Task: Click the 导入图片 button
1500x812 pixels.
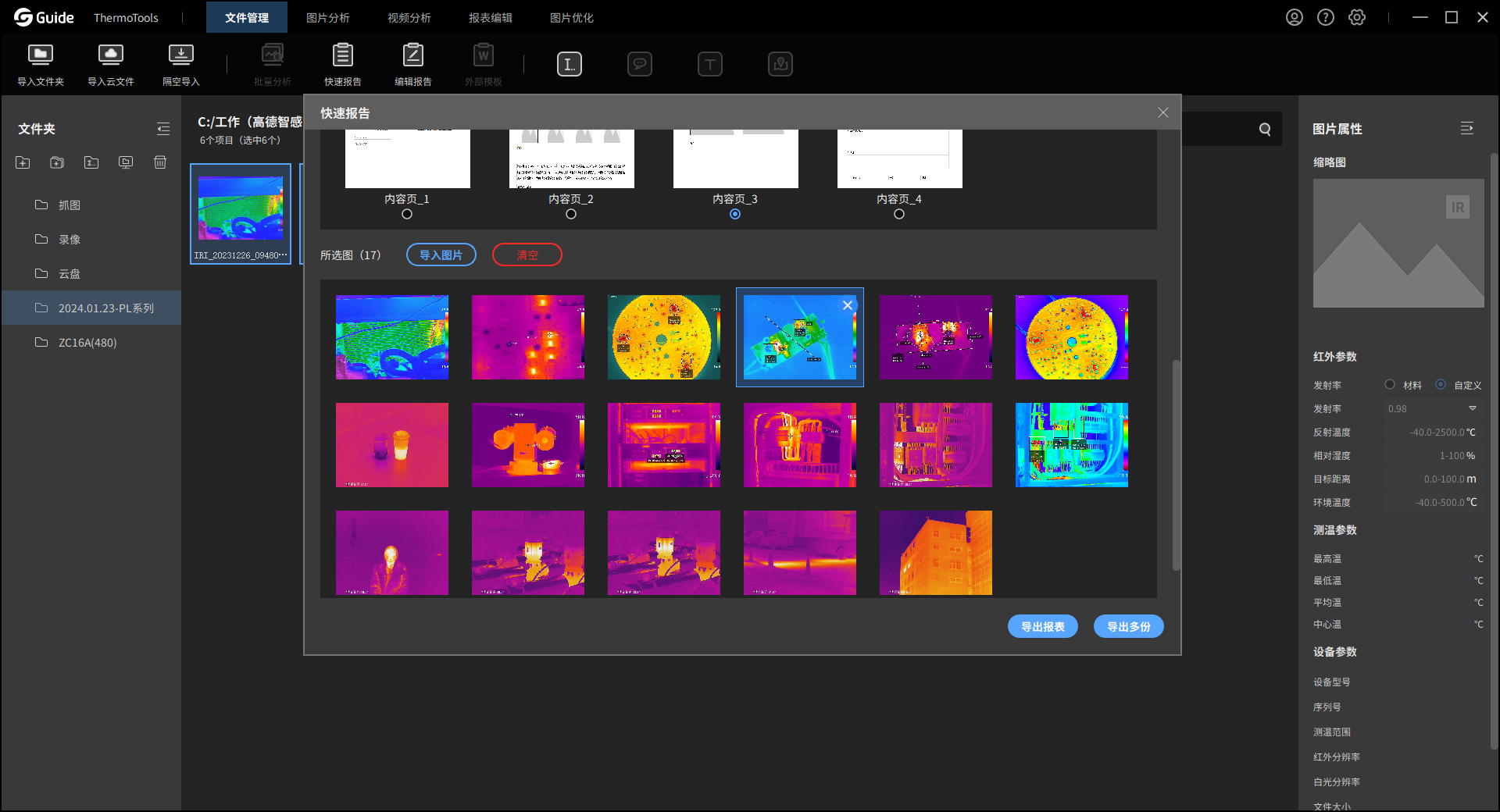Action: [x=441, y=255]
